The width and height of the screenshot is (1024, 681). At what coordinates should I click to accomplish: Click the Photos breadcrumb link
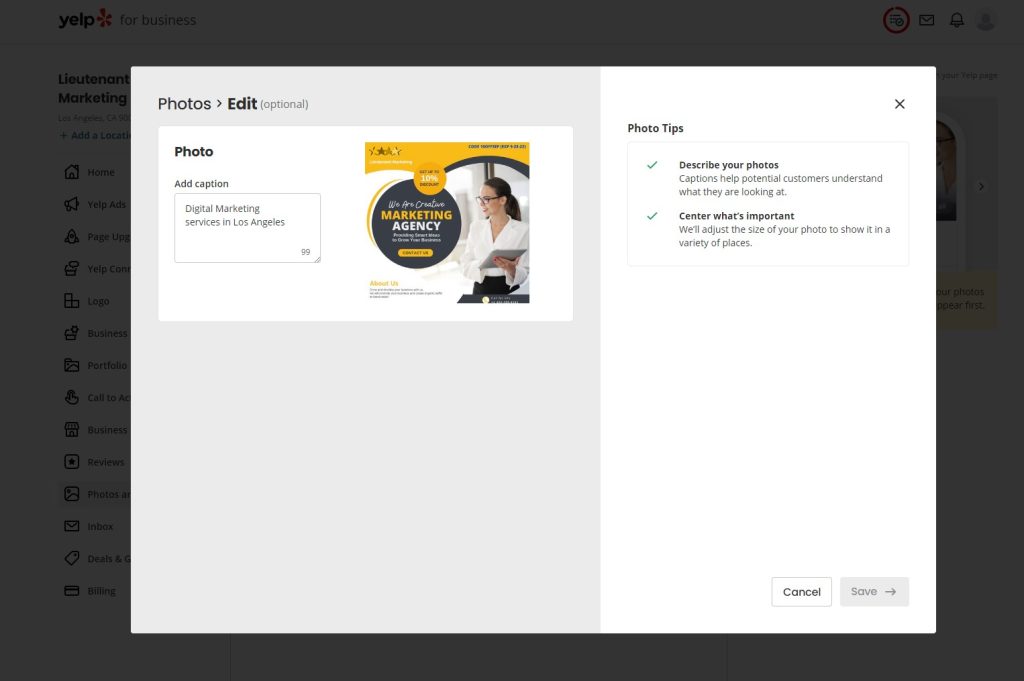point(184,104)
